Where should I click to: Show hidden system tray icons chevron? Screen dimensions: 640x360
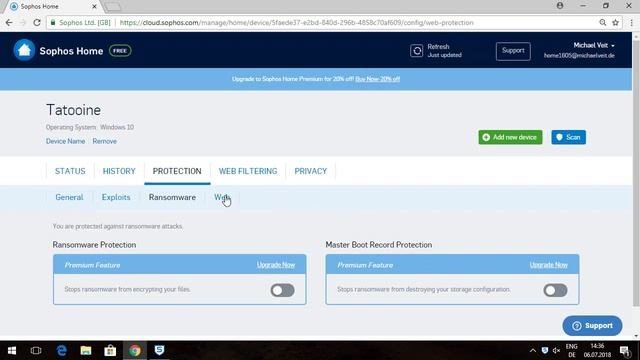pos(533,351)
